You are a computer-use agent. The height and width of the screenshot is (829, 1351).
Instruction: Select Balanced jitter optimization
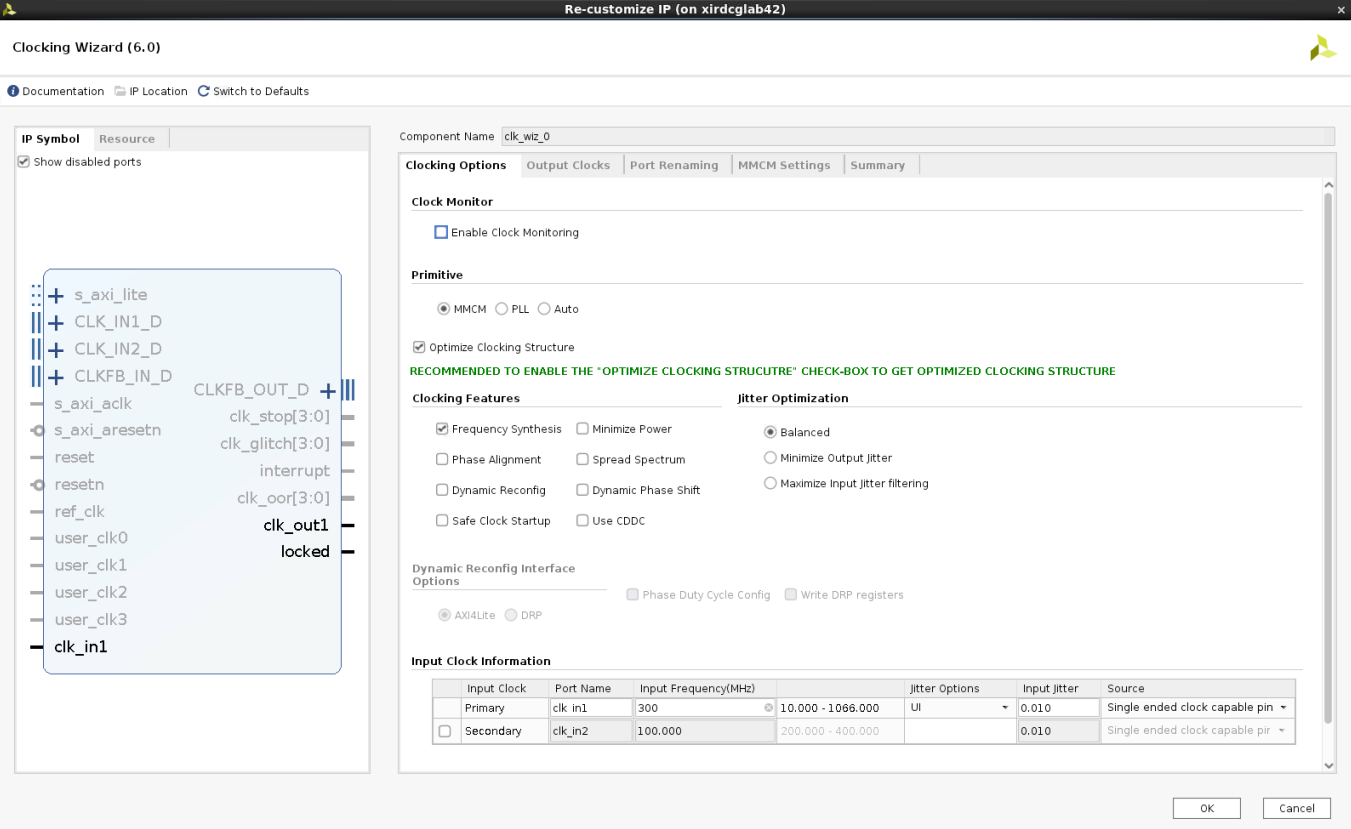tap(770, 432)
